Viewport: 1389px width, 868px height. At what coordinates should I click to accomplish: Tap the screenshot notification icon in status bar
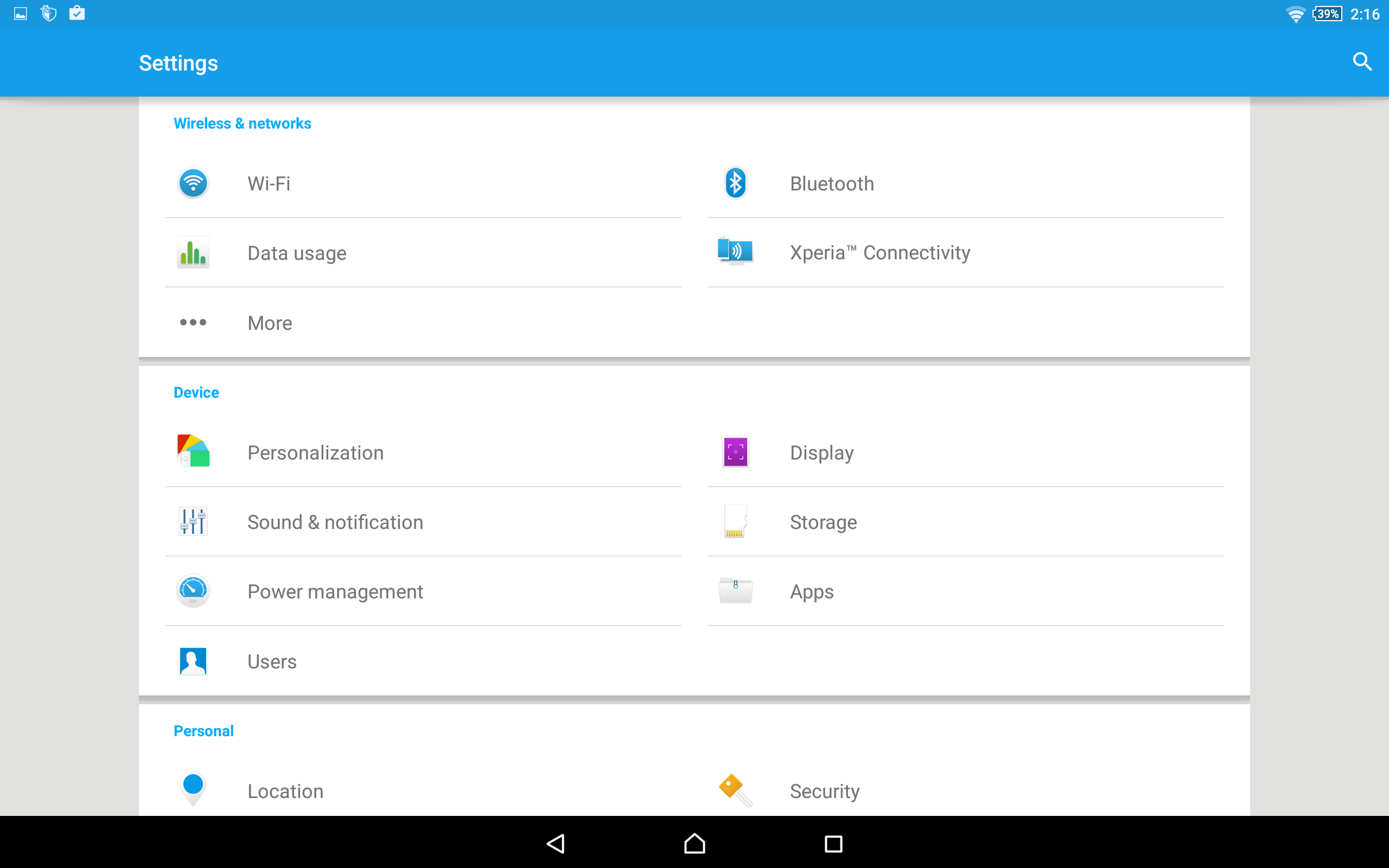pyautogui.click(x=21, y=14)
